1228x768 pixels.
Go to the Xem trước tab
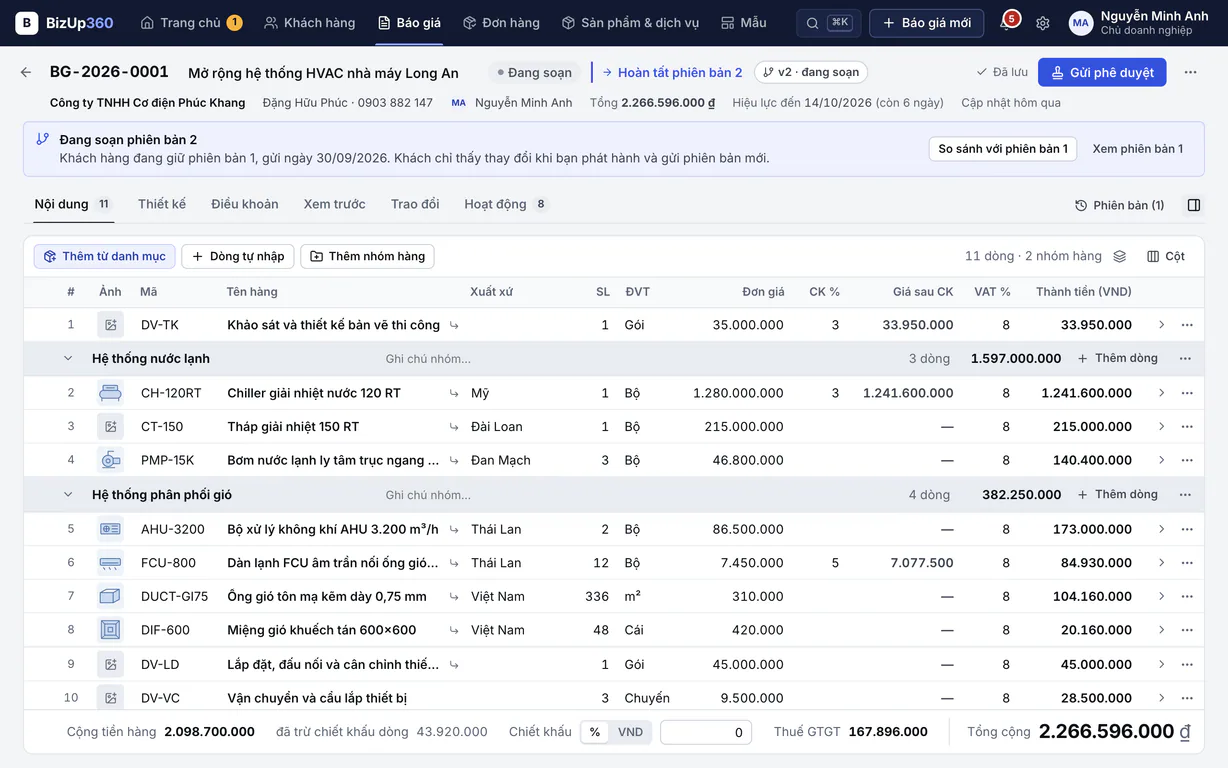[x=335, y=204]
